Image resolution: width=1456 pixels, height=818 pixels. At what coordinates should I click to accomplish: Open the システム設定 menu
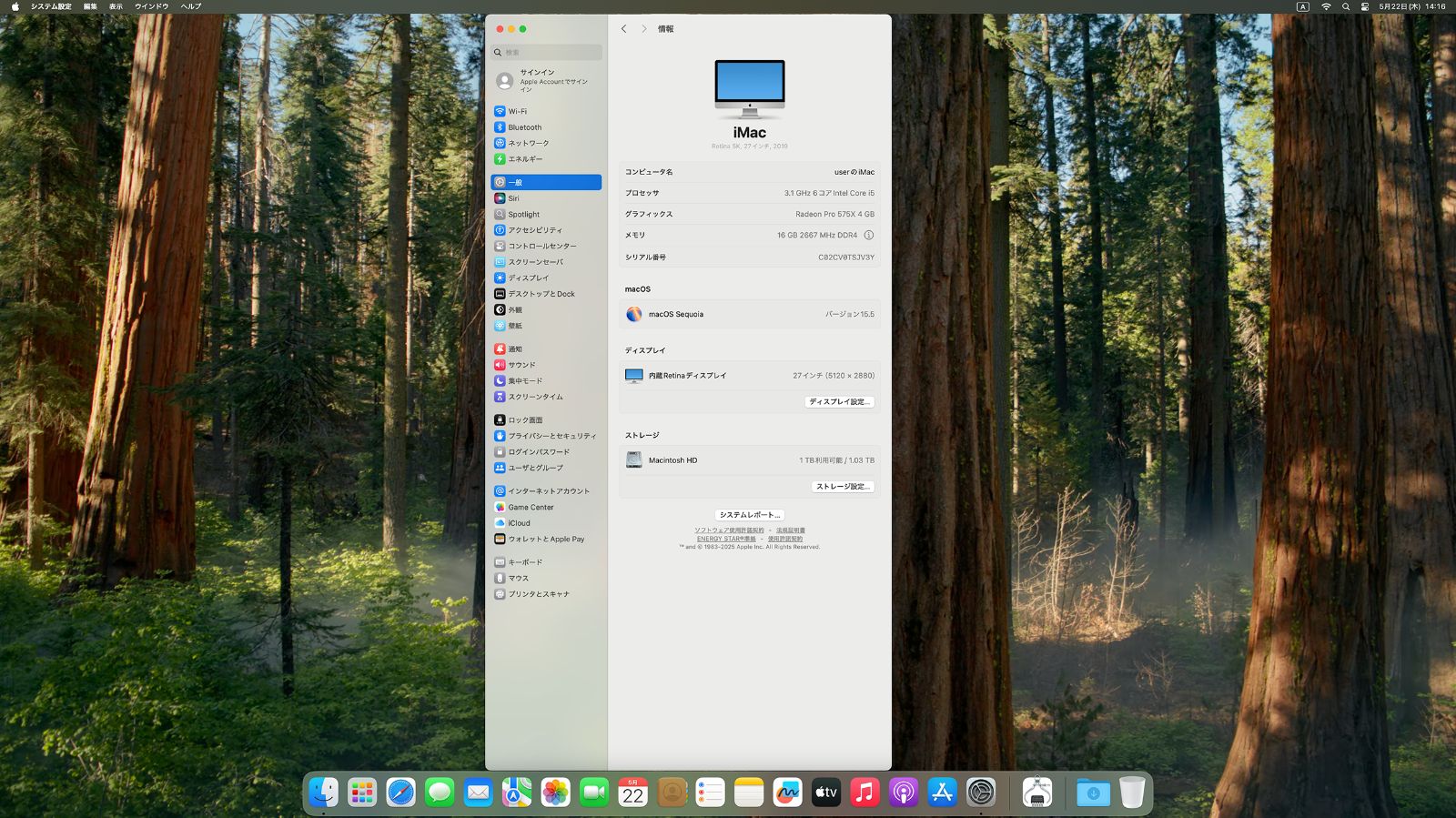51,6
